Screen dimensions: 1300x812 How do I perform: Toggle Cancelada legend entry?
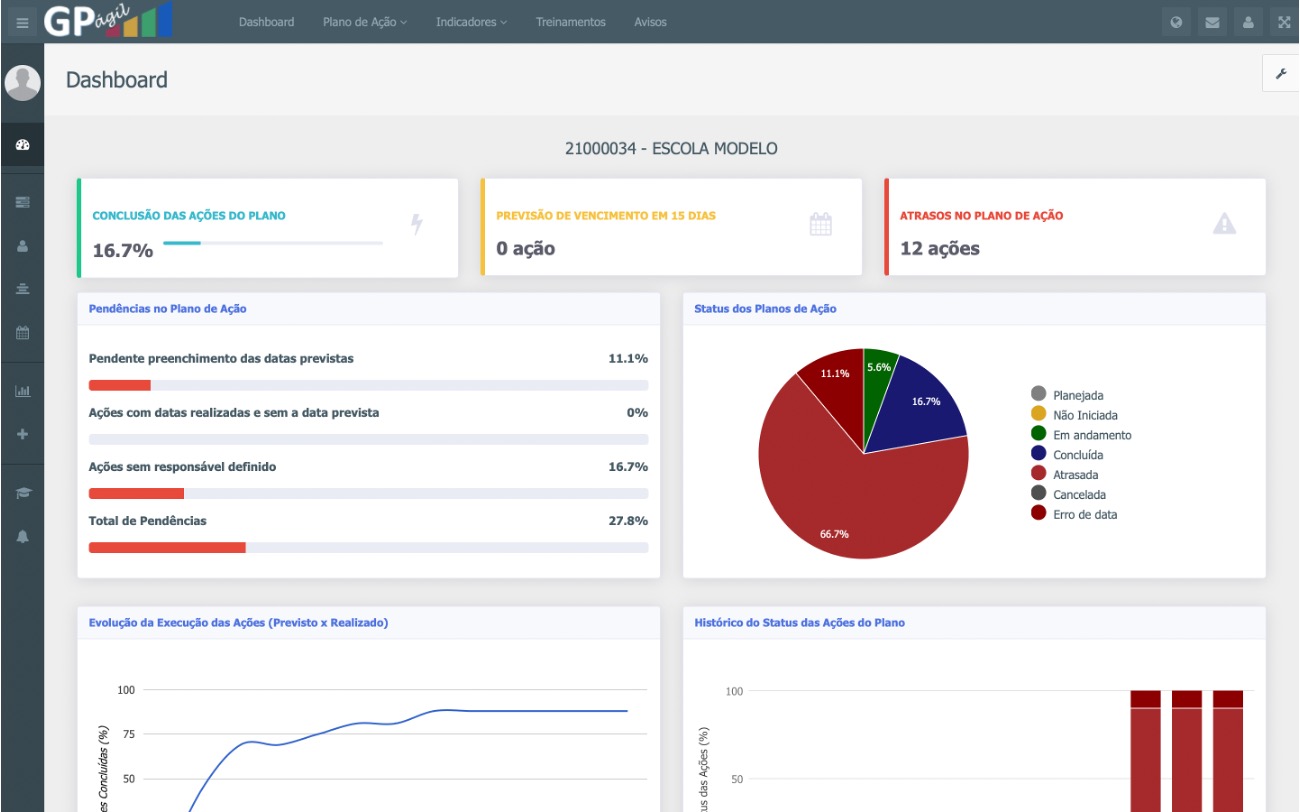tap(1068, 494)
